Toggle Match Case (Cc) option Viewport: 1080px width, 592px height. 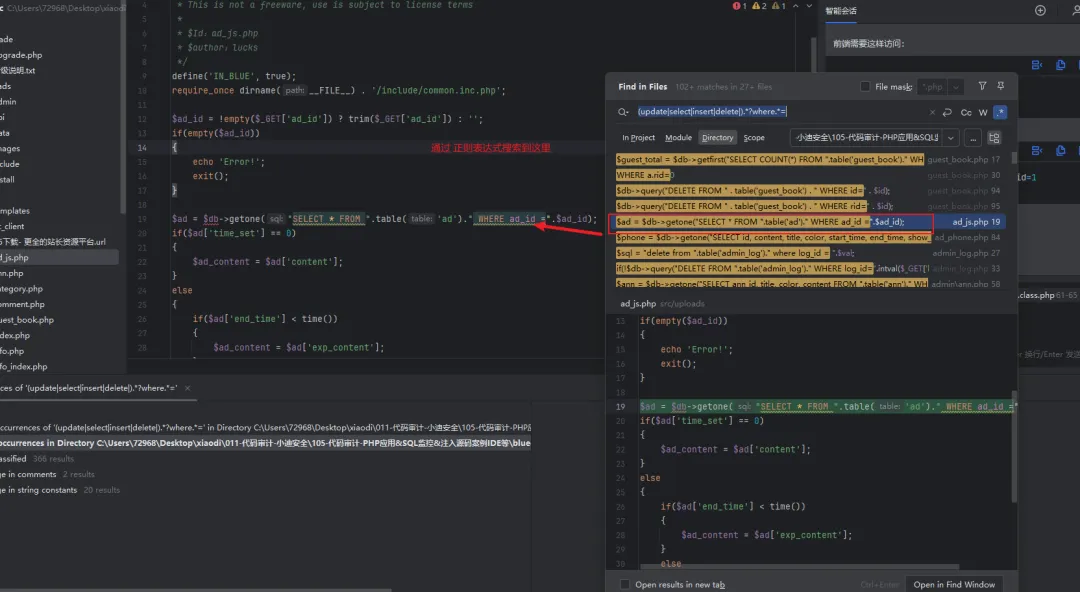tap(966, 112)
